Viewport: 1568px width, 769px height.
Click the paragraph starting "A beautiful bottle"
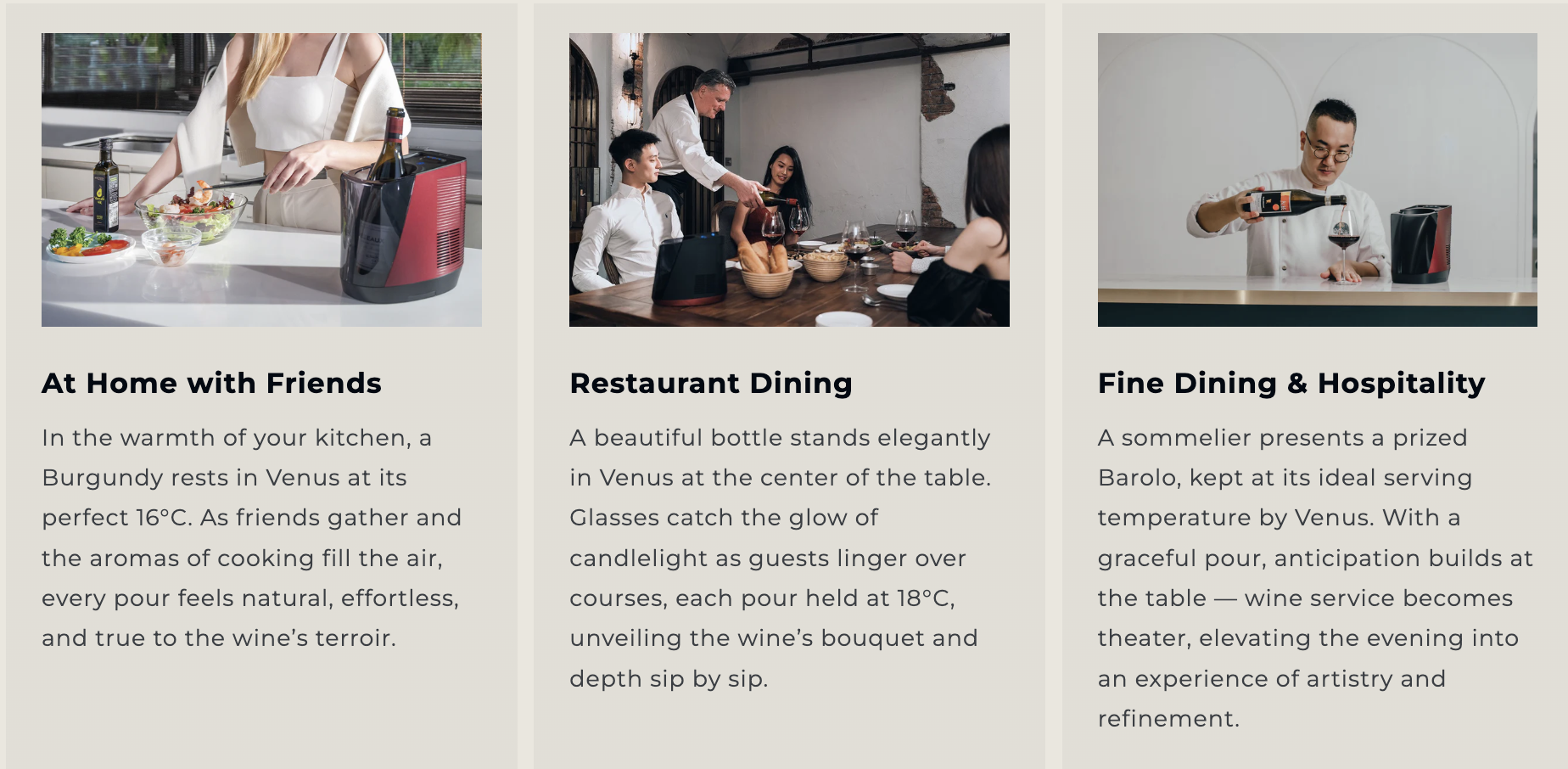pyautogui.click(x=779, y=558)
